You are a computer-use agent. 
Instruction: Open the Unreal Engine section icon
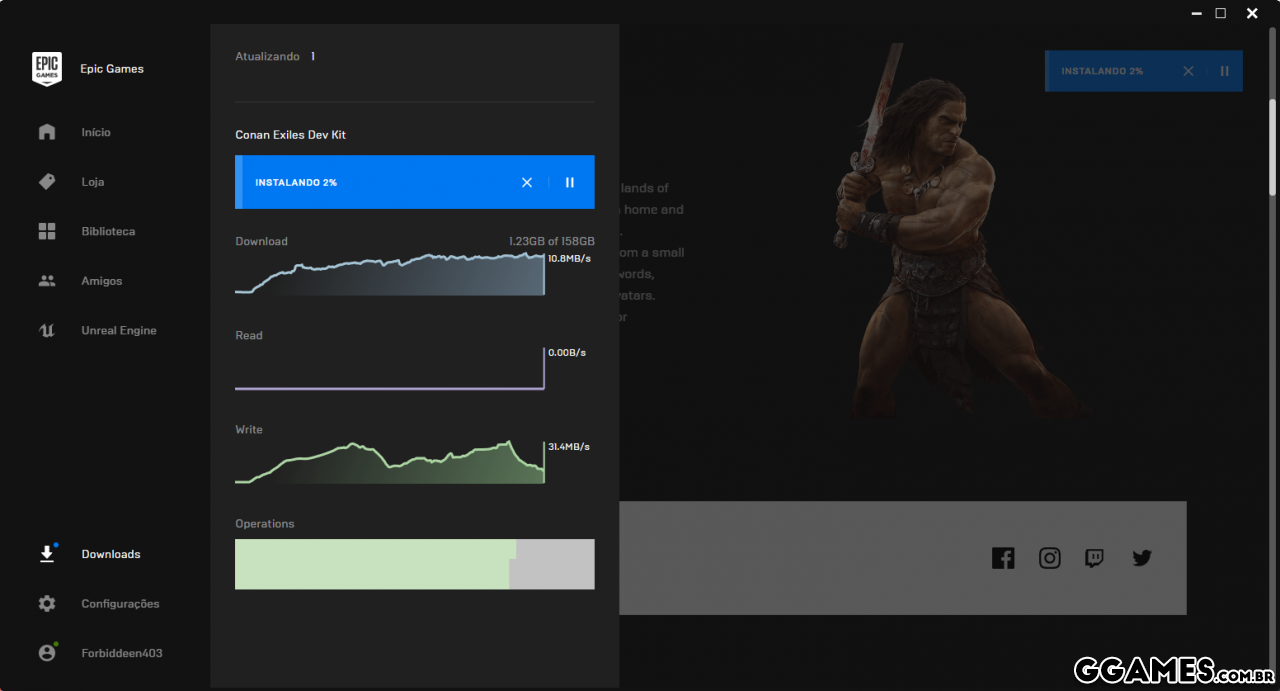point(47,331)
